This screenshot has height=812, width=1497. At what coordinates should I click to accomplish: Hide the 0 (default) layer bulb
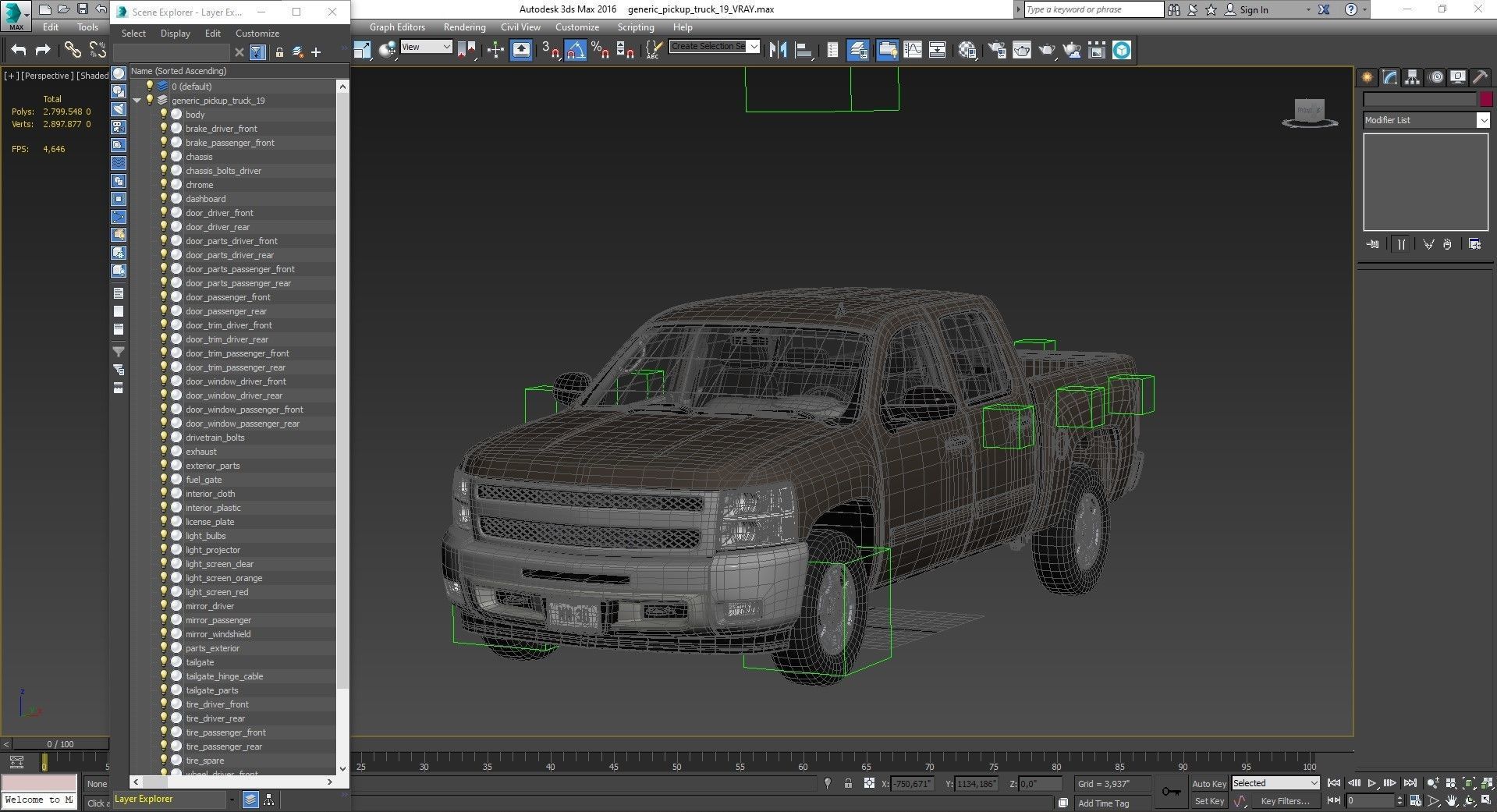(x=150, y=86)
